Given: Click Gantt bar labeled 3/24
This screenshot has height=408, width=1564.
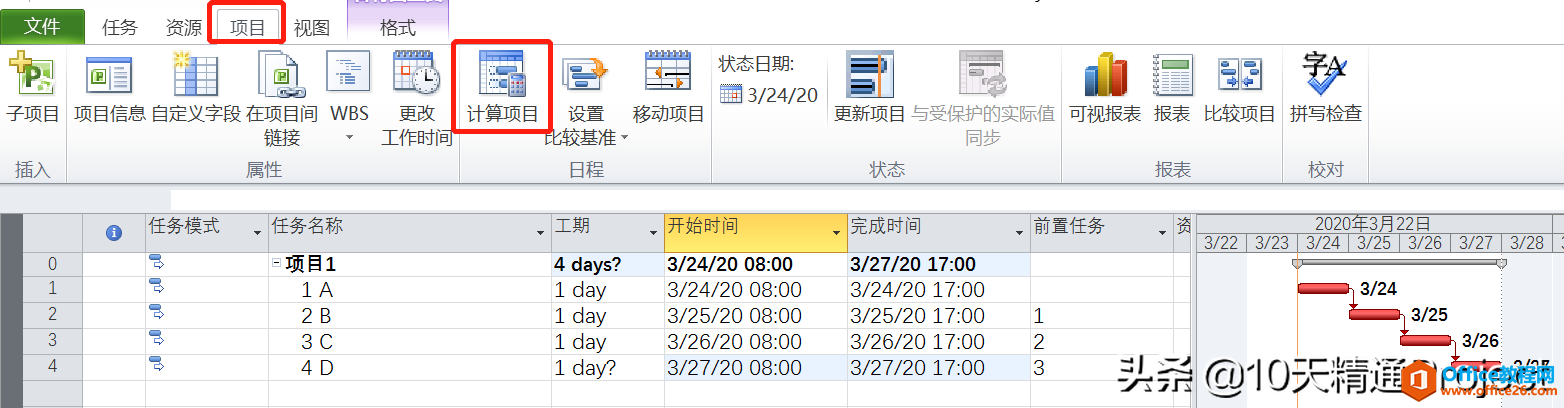Looking at the screenshot, I should click(x=1323, y=289).
